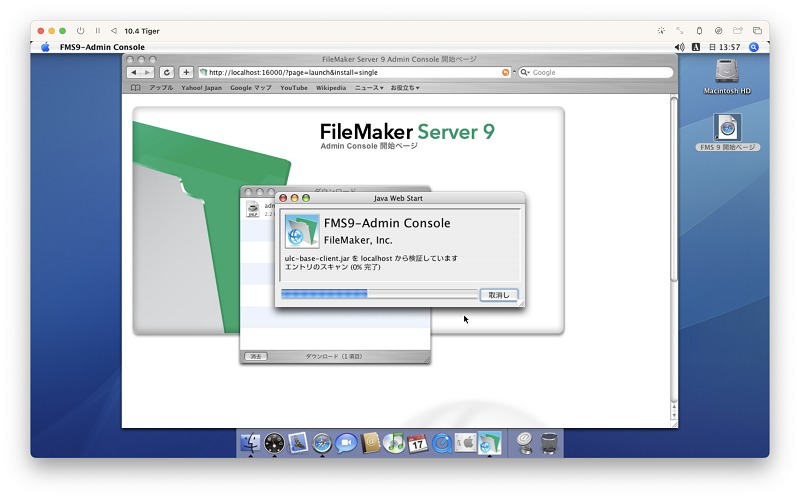This screenshot has height=498, width=800.
Task: Click the VM USB device icon
Action: 699,31
